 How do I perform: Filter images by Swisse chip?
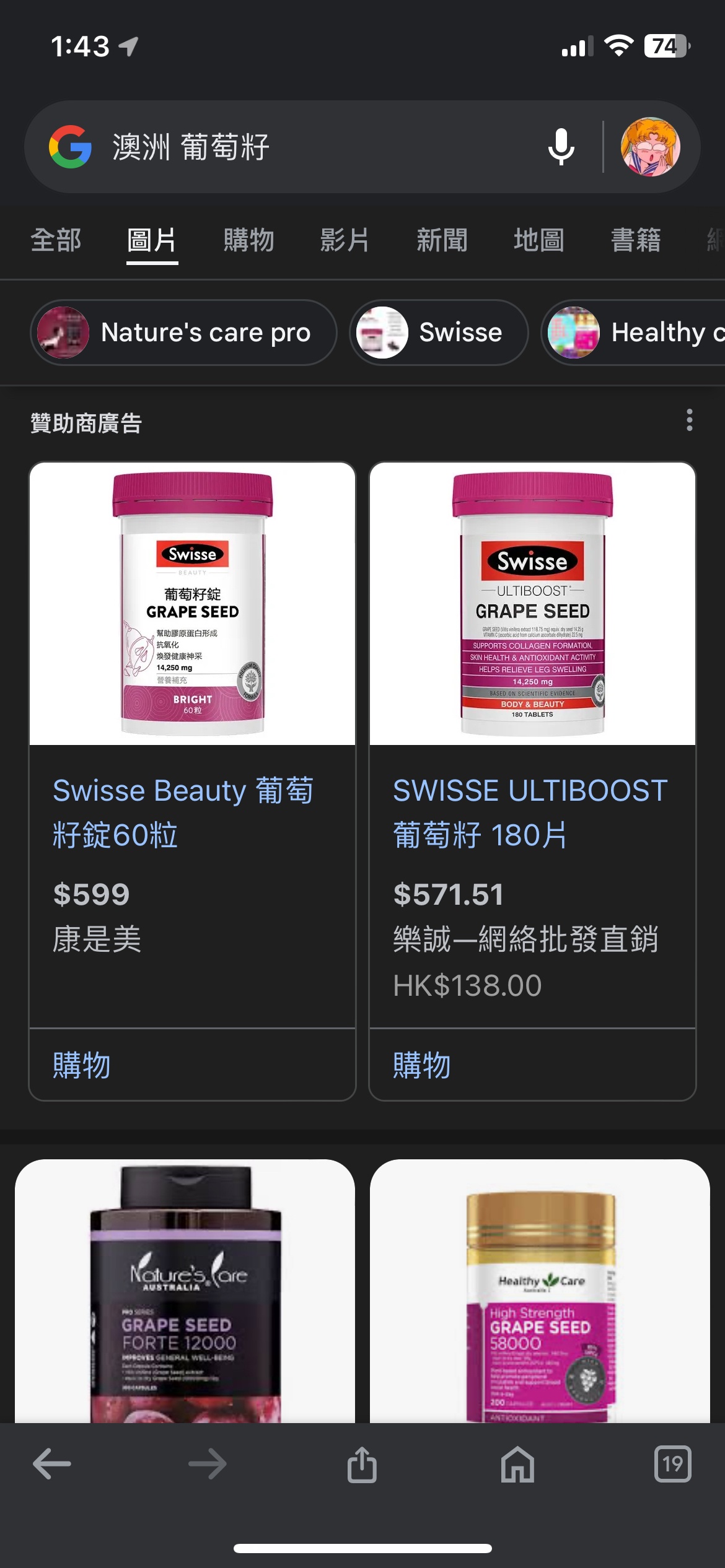(x=439, y=333)
